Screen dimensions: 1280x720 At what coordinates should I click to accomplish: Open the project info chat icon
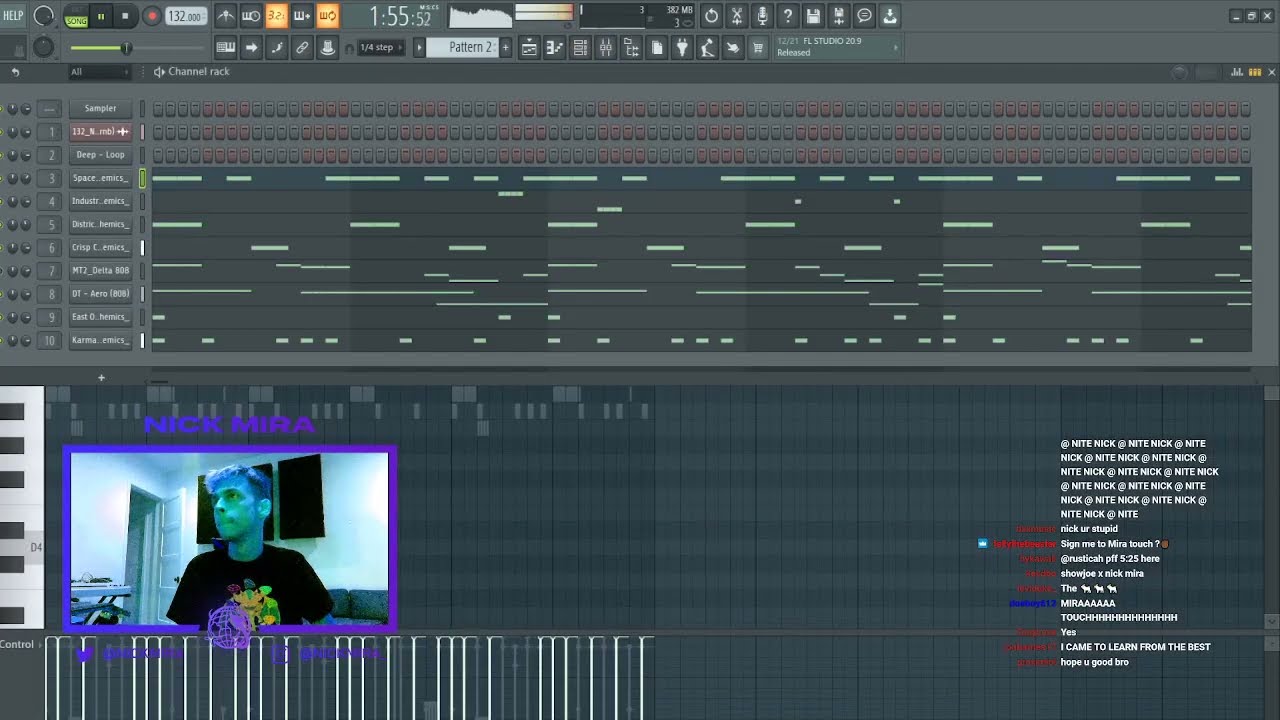click(x=864, y=15)
